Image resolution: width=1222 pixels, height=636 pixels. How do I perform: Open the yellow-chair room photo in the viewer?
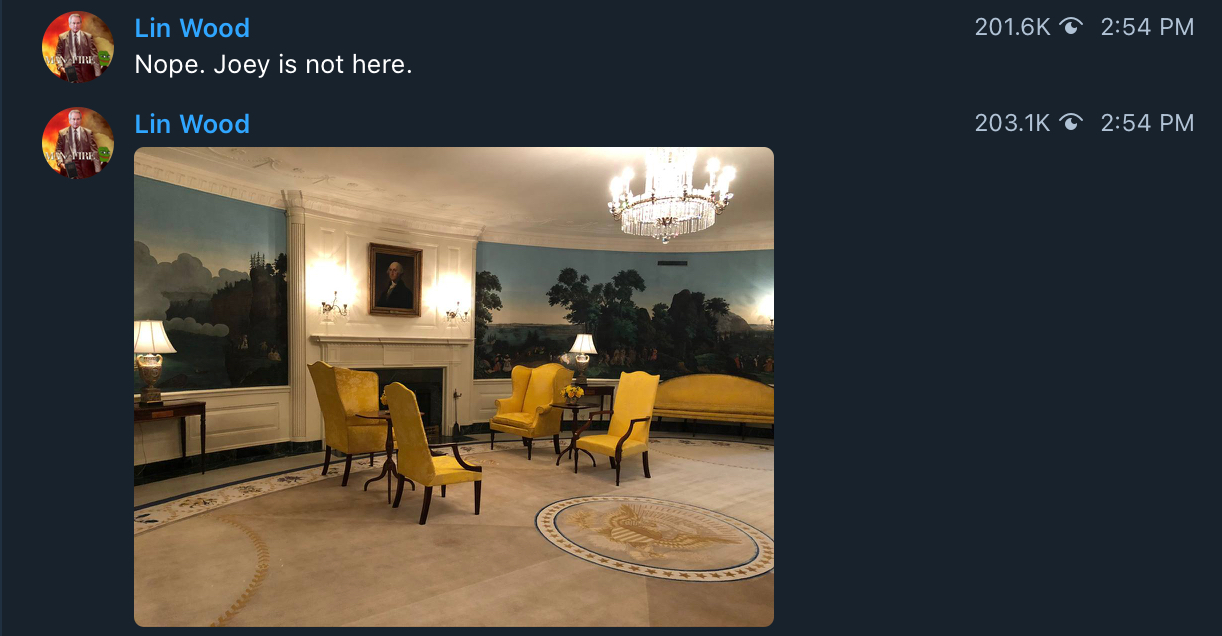tap(454, 387)
